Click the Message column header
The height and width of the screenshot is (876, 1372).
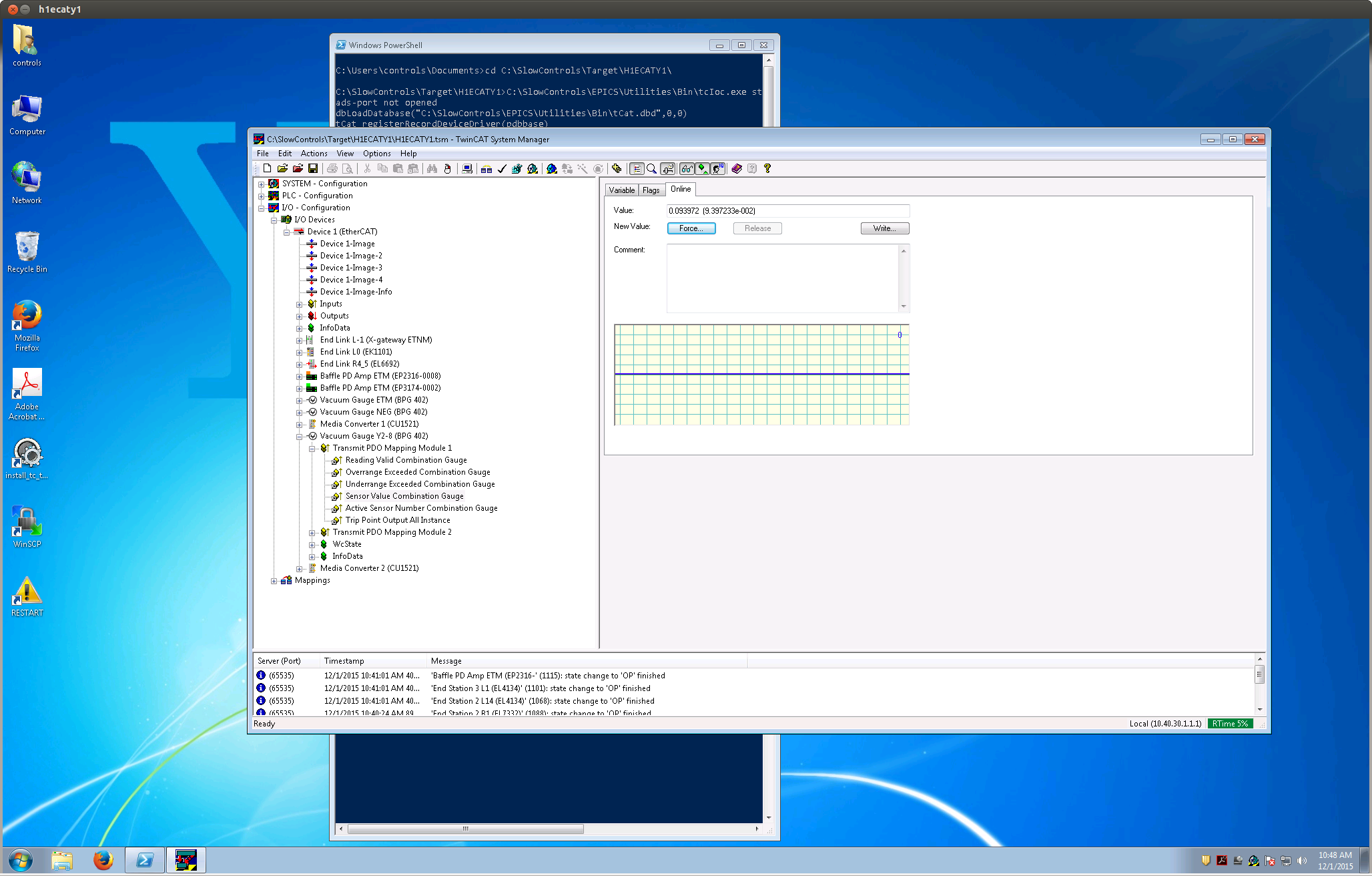(x=587, y=661)
